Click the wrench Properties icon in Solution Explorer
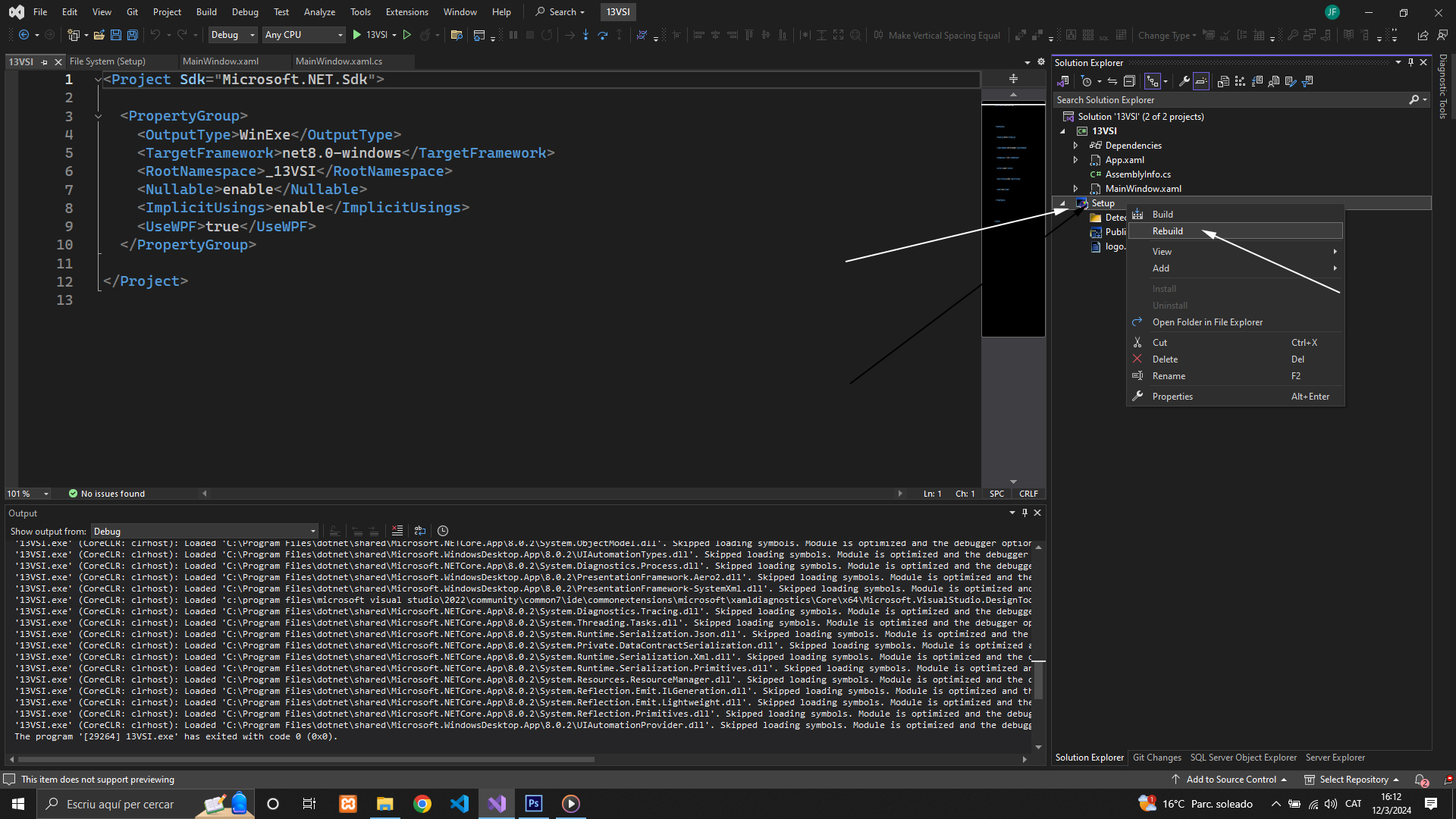This screenshot has height=819, width=1456. tap(1184, 81)
